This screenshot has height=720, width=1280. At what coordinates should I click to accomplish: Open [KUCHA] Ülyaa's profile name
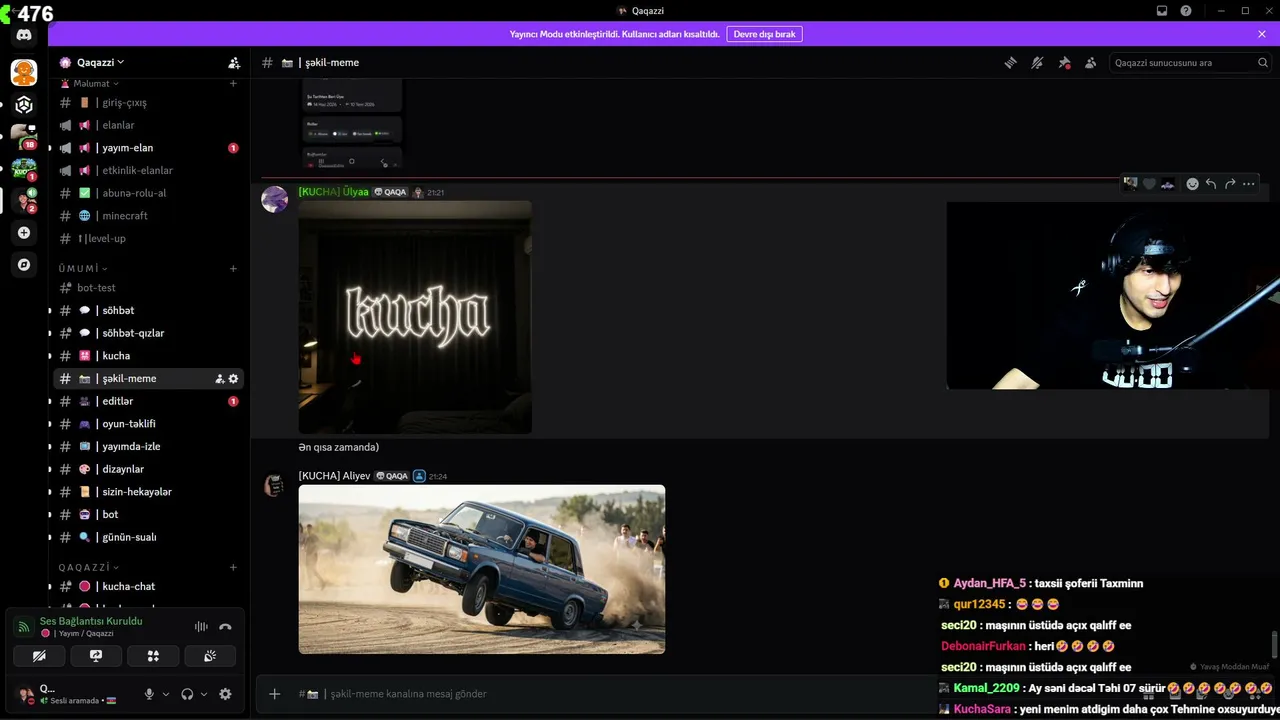point(333,192)
